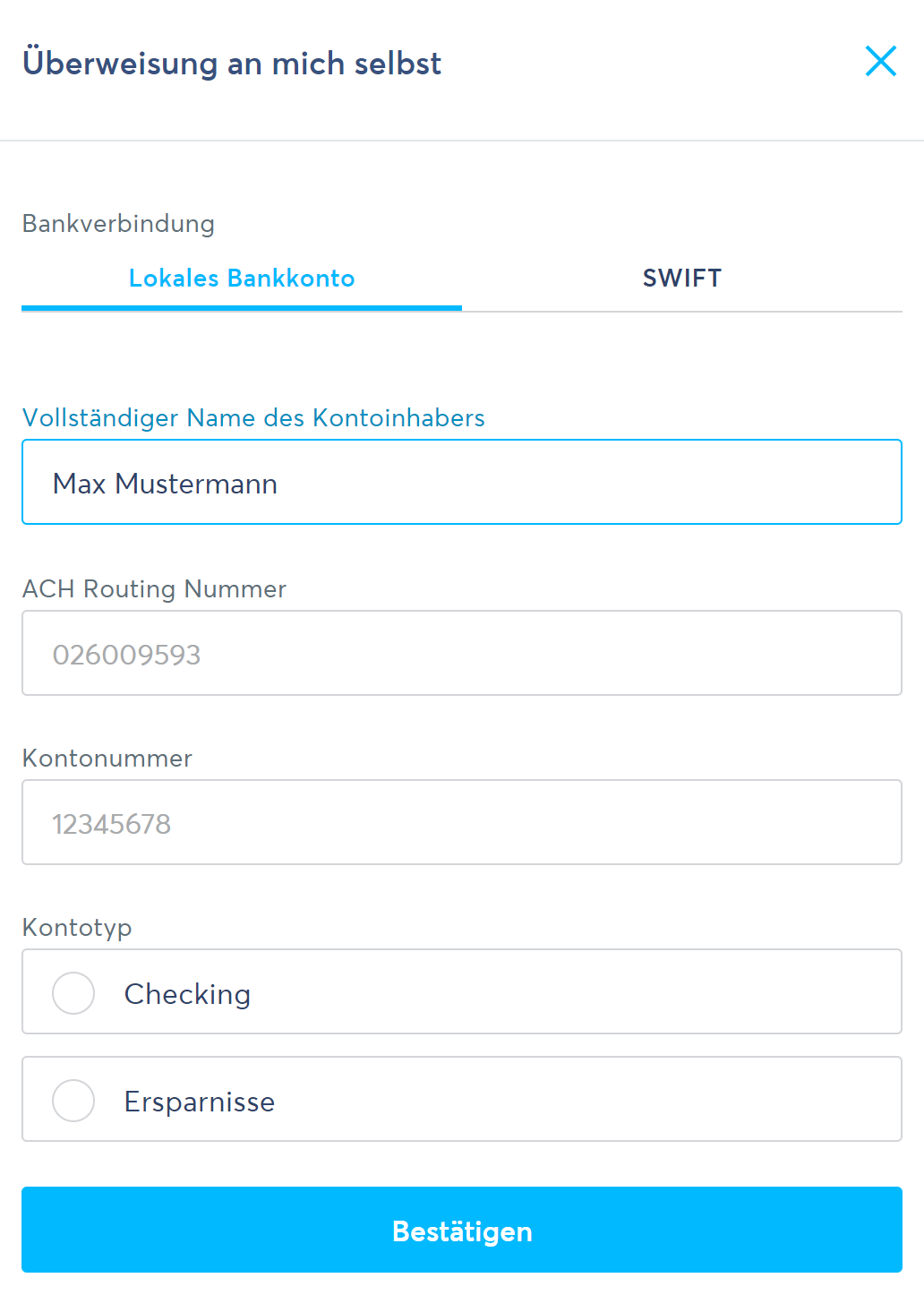Viewport: 924px width, 1295px height.
Task: Click the Checking option text
Action: pos(187,994)
